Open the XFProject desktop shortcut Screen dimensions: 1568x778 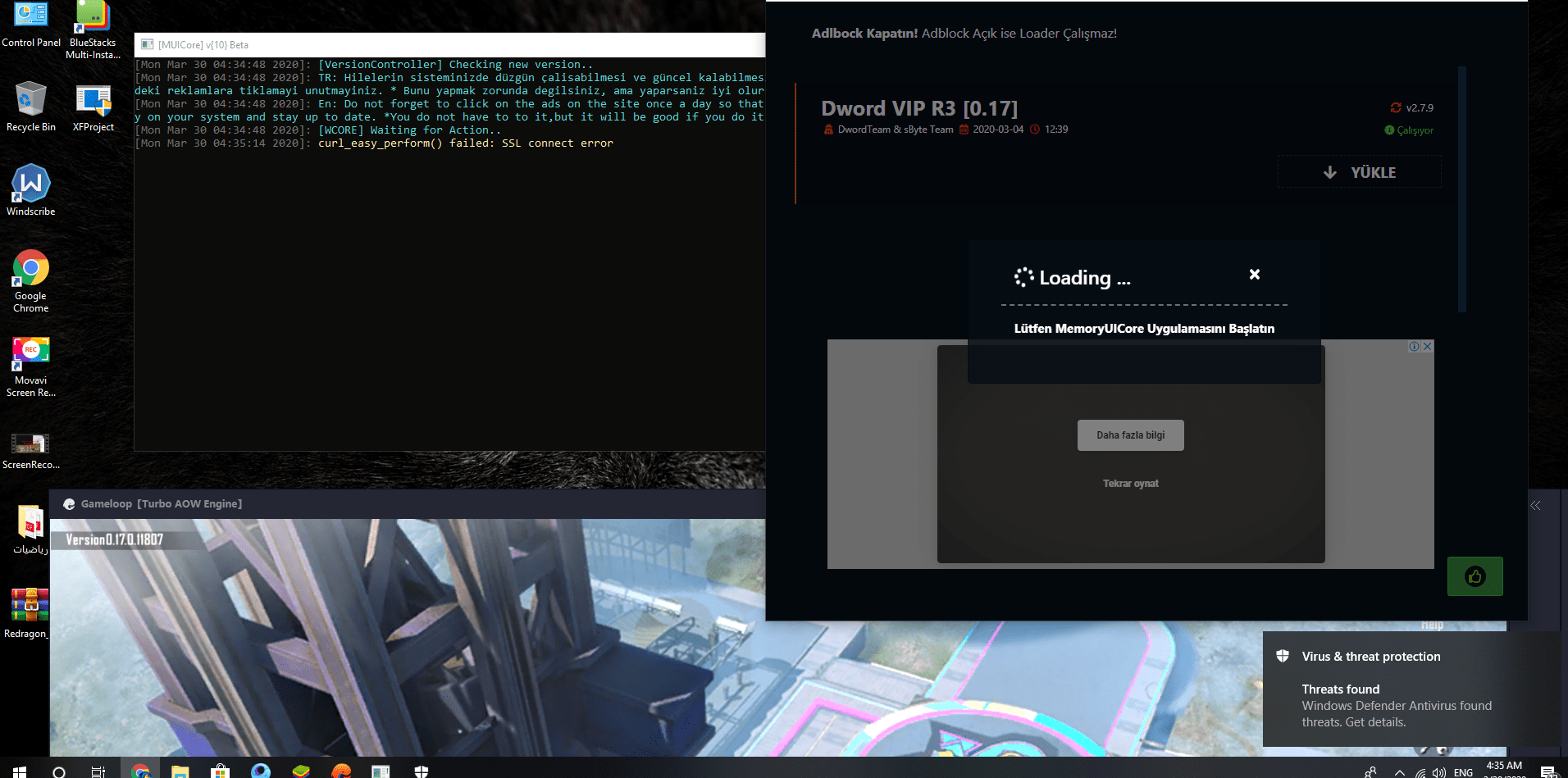(93, 107)
